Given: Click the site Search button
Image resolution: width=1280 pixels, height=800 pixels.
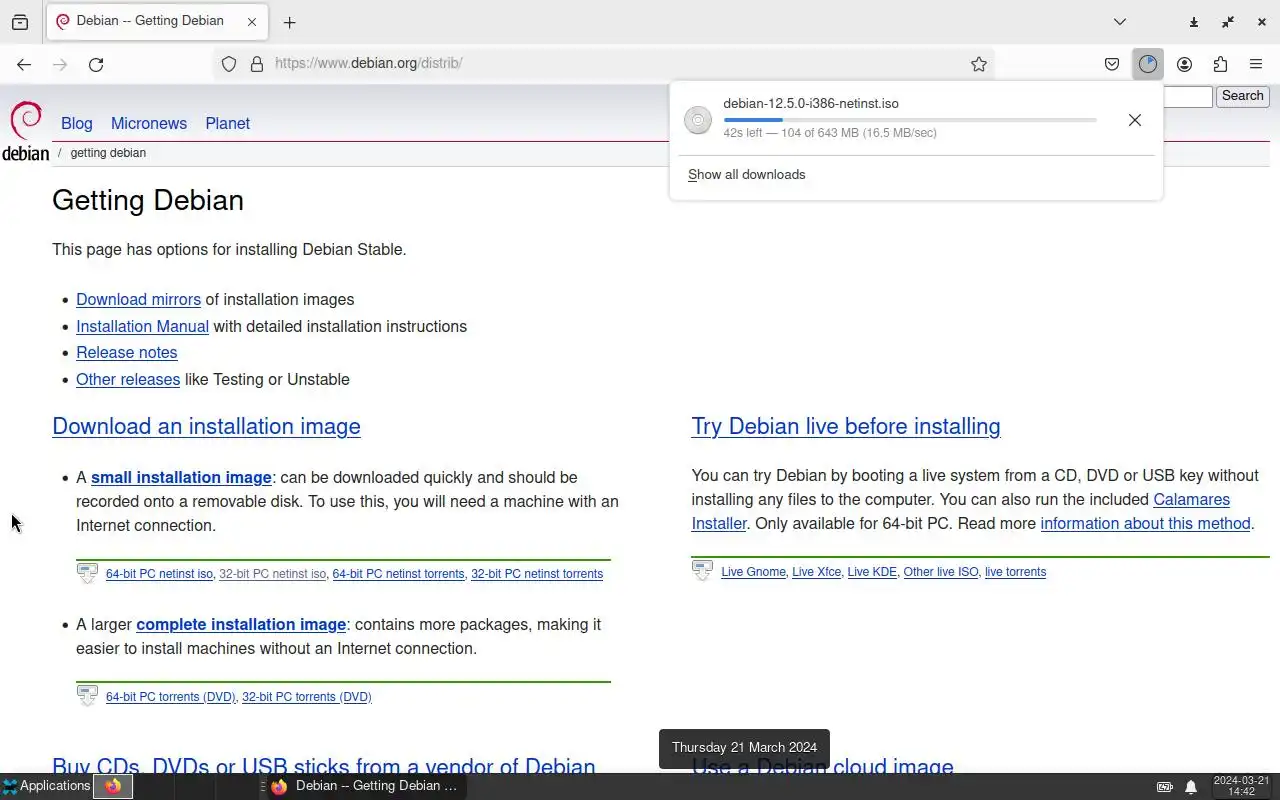Looking at the screenshot, I should coord(1243,96).
